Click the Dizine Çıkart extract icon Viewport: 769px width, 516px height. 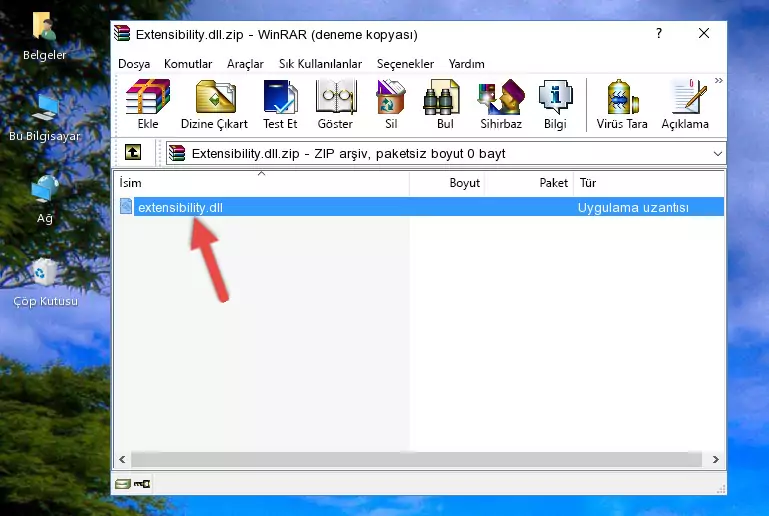(x=214, y=104)
